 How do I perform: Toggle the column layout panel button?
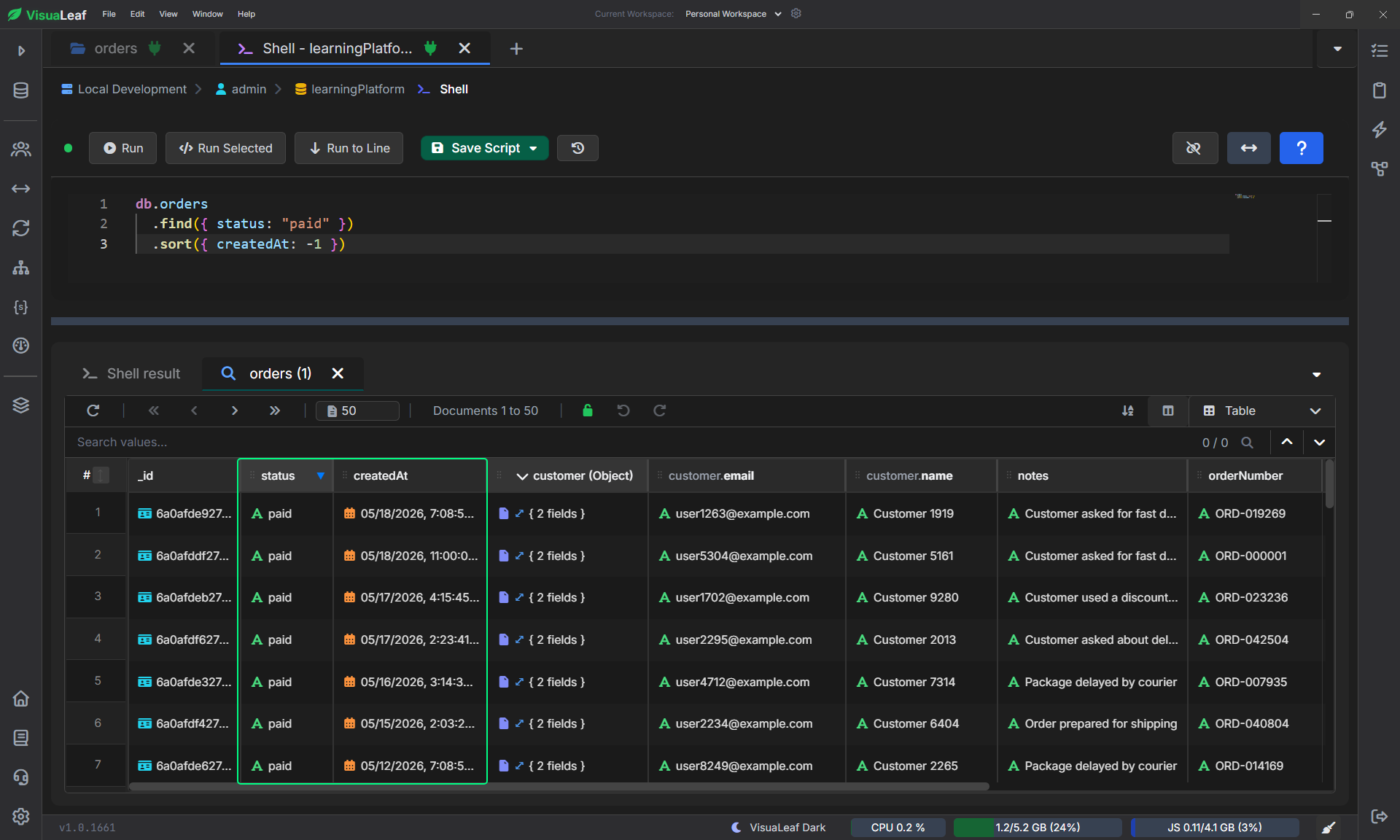pyautogui.click(x=1168, y=411)
